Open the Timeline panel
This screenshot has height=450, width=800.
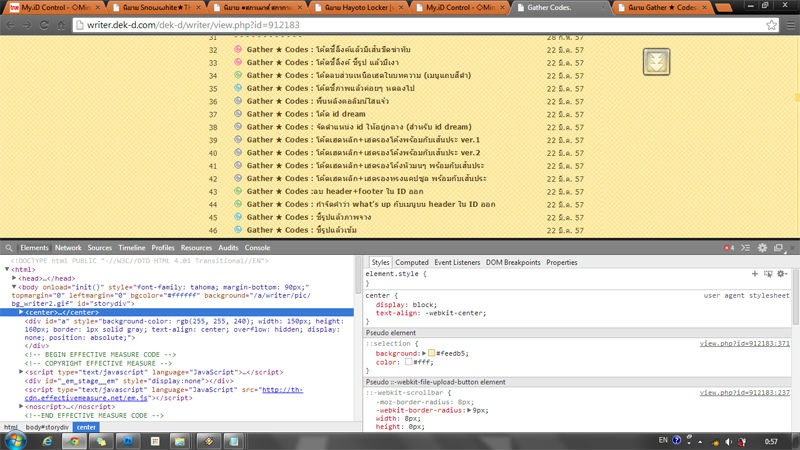pyautogui.click(x=132, y=248)
